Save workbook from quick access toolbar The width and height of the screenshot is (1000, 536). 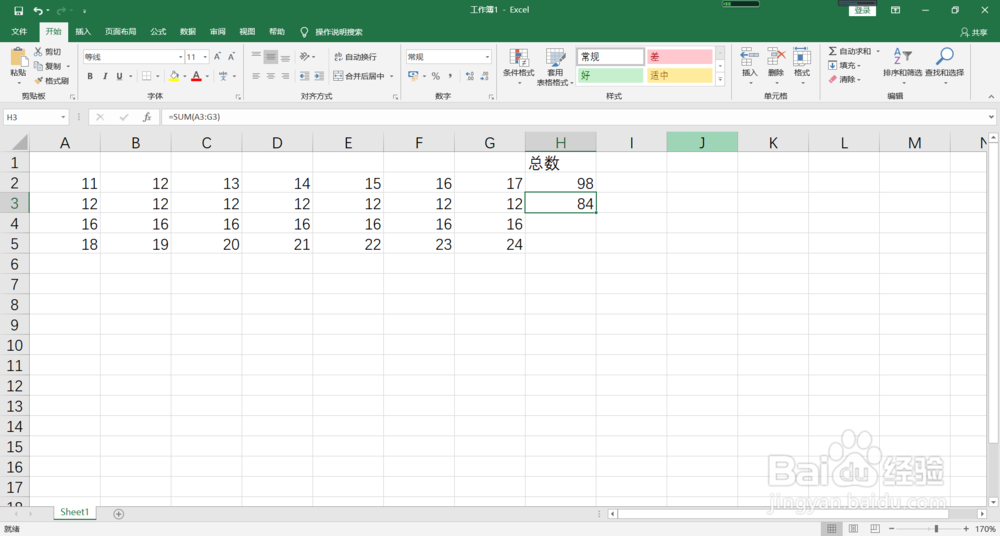pos(18,11)
